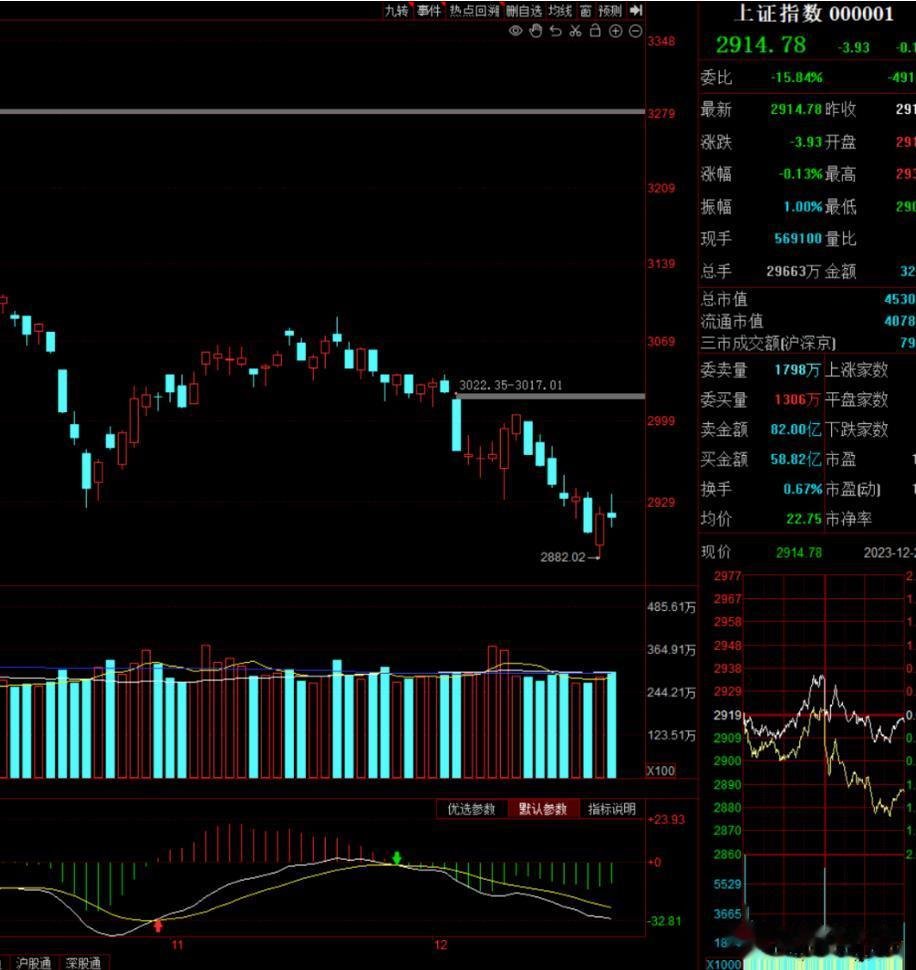Select the hand pan tool
Image resolution: width=916 pixels, height=970 pixels.
click(536, 31)
